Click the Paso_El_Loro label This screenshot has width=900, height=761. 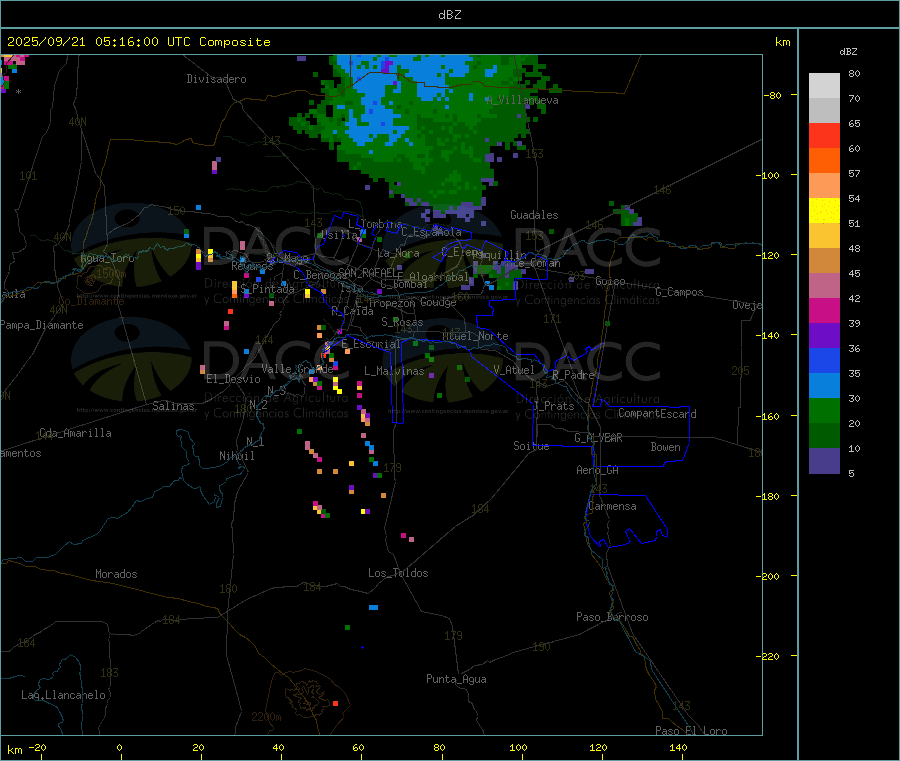(x=692, y=731)
